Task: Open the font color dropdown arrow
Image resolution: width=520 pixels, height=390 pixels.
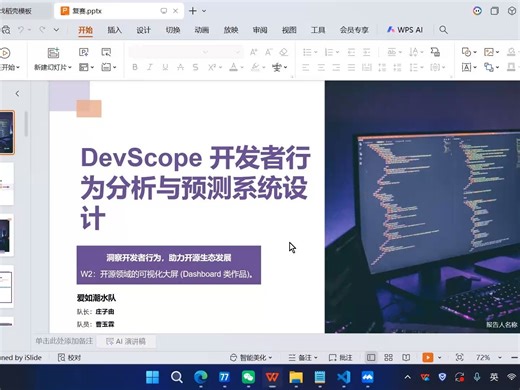Action: click(x=242, y=67)
